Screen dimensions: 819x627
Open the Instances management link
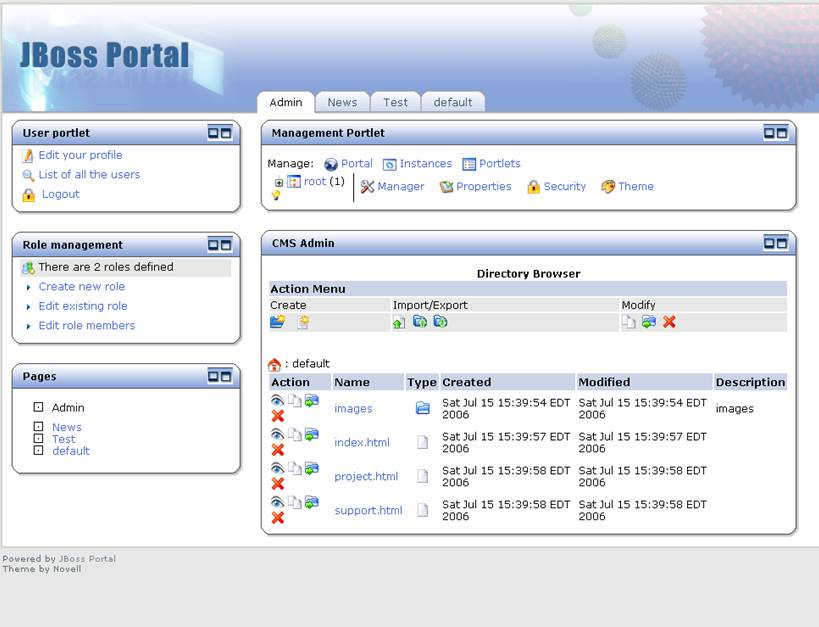[x=426, y=164]
